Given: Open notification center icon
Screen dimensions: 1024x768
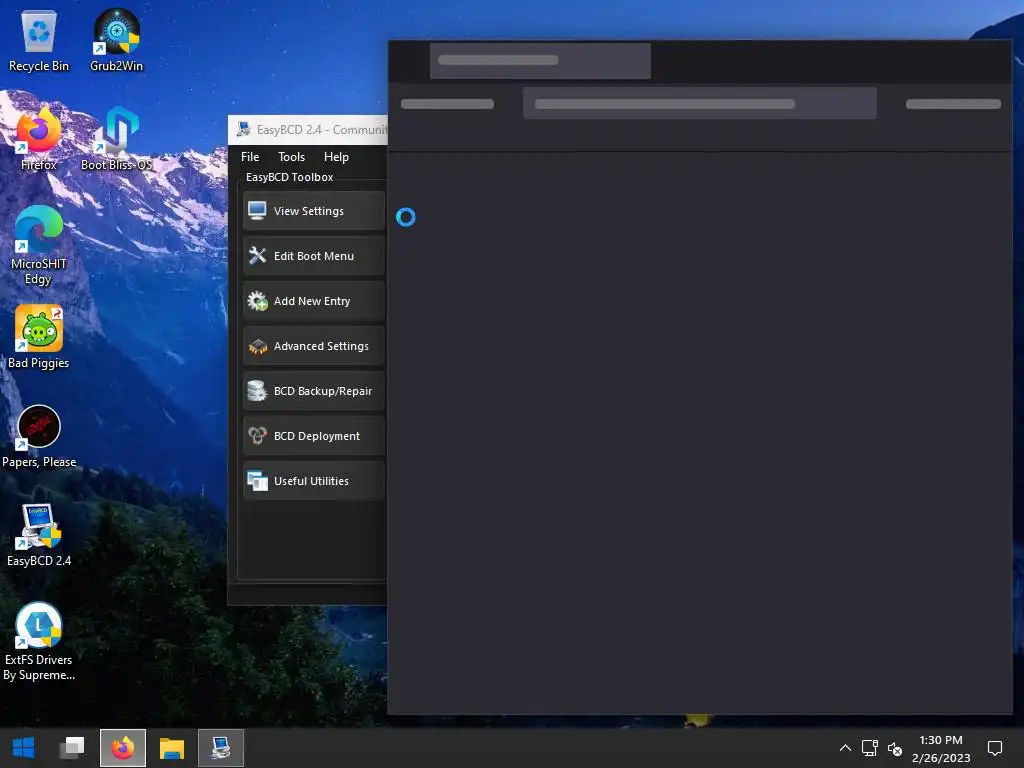Looking at the screenshot, I should point(995,748).
